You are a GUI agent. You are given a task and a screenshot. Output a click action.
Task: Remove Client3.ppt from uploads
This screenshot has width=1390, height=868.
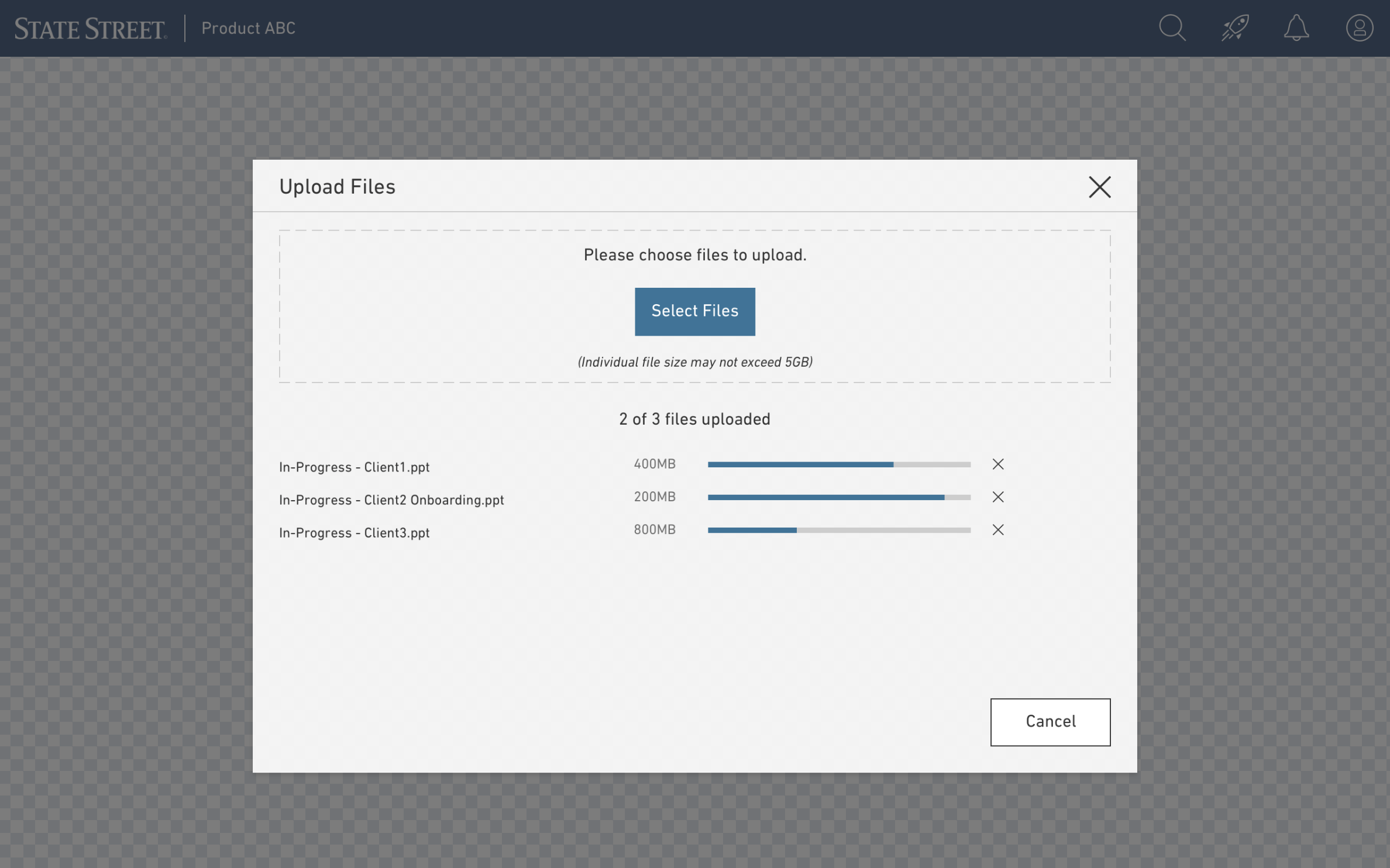997,530
